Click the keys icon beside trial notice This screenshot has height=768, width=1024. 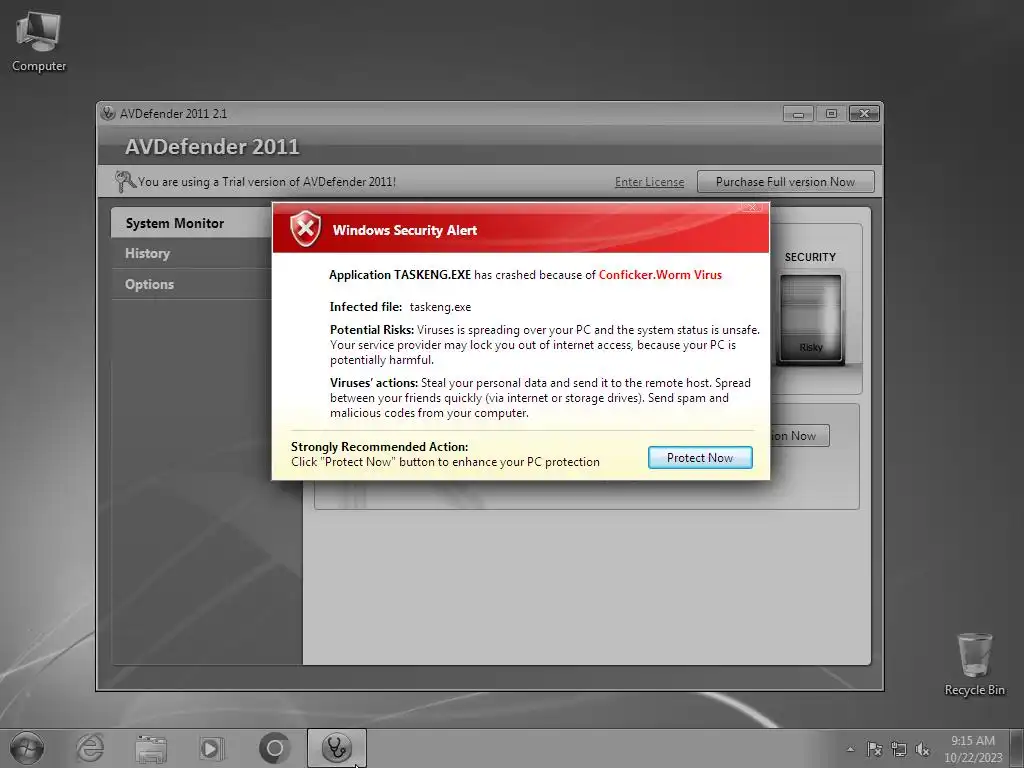coord(124,182)
